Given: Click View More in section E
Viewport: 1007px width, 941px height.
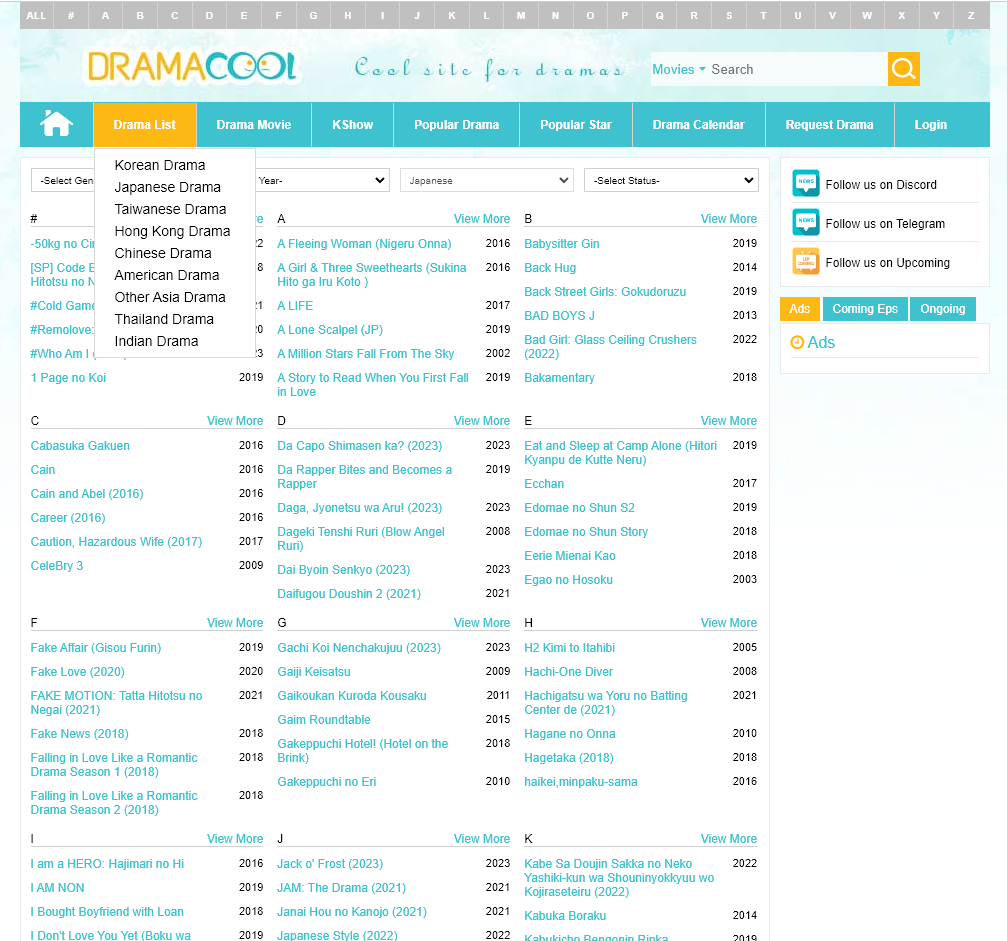Looking at the screenshot, I should 728,421.
